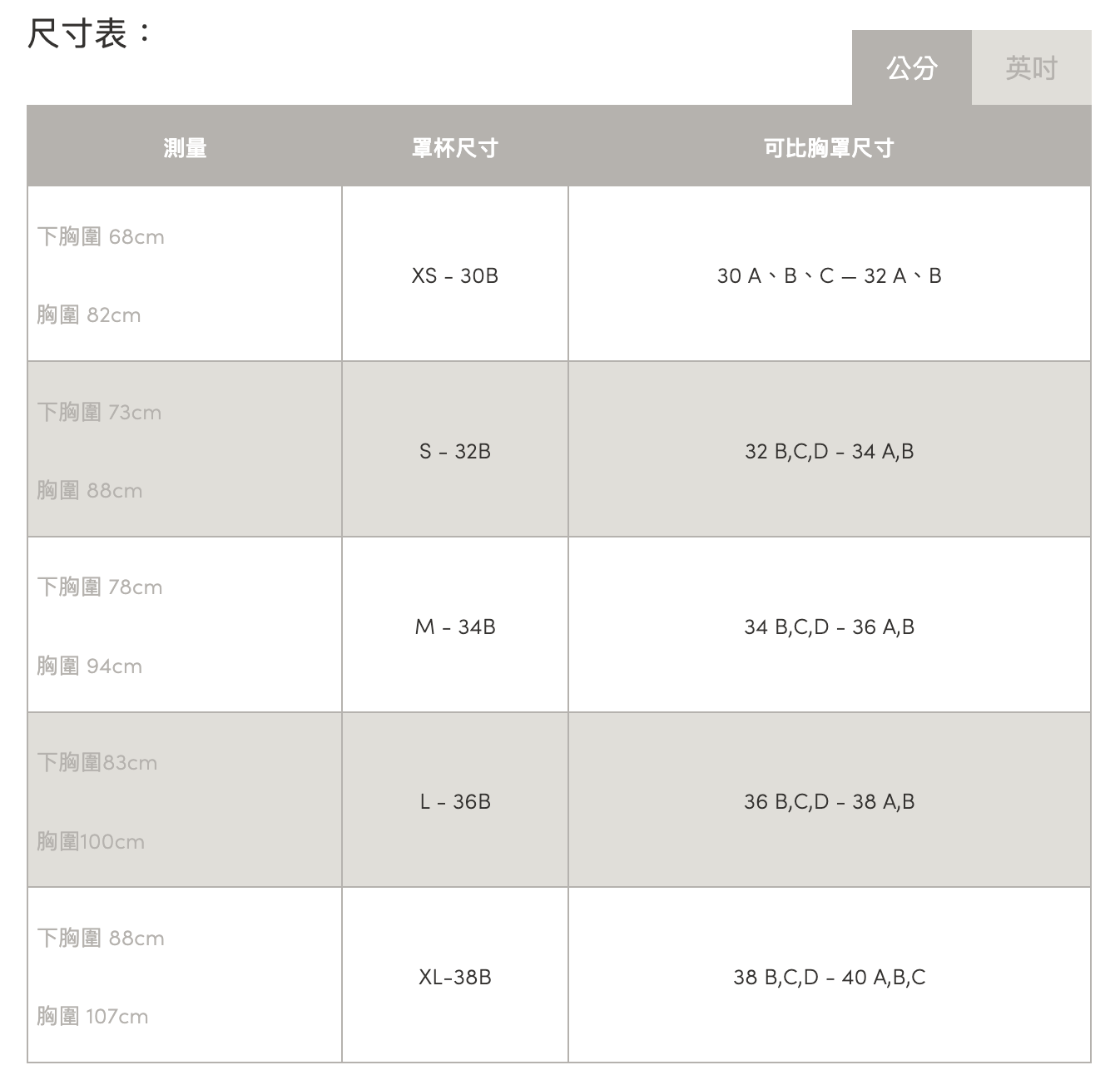Click the 胸圍 107cm measurement text
This screenshot has height=1075, width=1120.
click(x=92, y=1017)
